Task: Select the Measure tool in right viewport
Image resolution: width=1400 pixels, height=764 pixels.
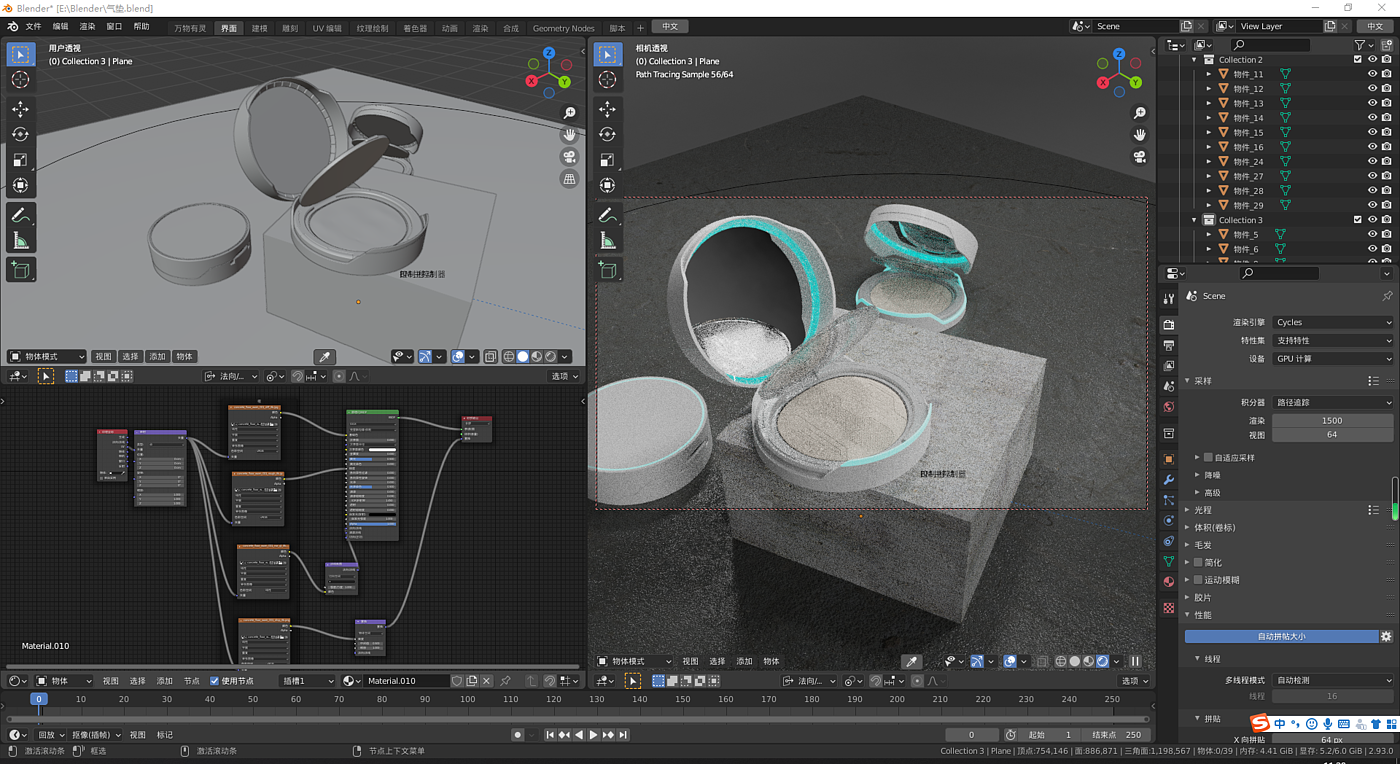Action: click(x=607, y=241)
